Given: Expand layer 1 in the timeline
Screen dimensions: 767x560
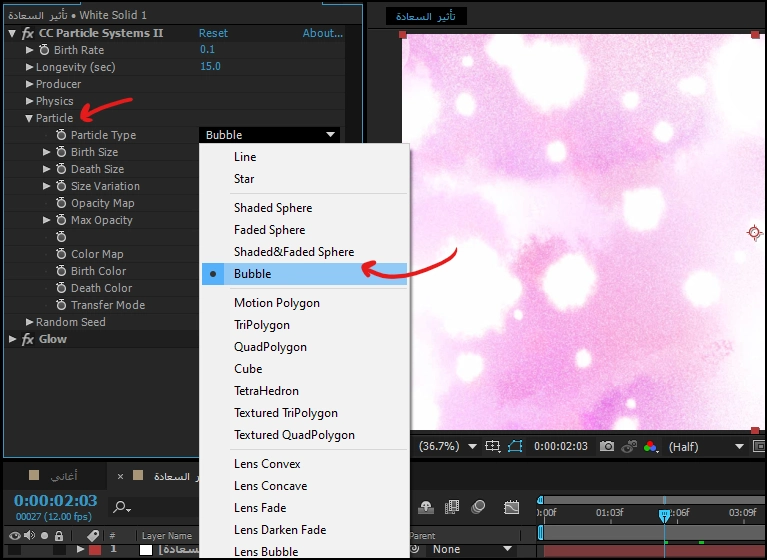Looking at the screenshot, I should pyautogui.click(x=80, y=549).
